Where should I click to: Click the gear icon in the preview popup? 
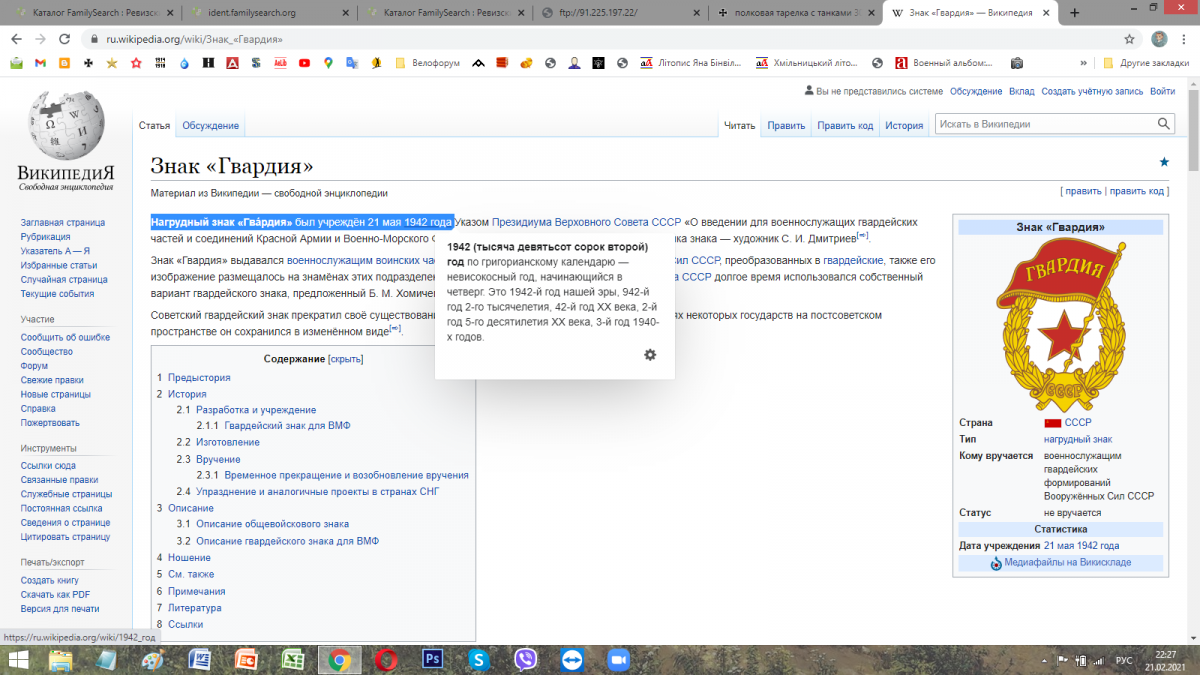[x=650, y=355]
